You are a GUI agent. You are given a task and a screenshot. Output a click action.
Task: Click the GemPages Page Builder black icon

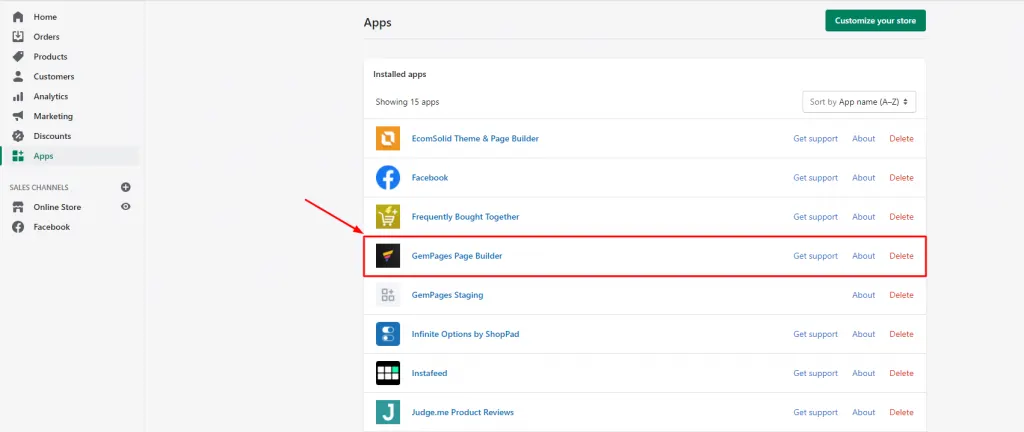(388, 256)
